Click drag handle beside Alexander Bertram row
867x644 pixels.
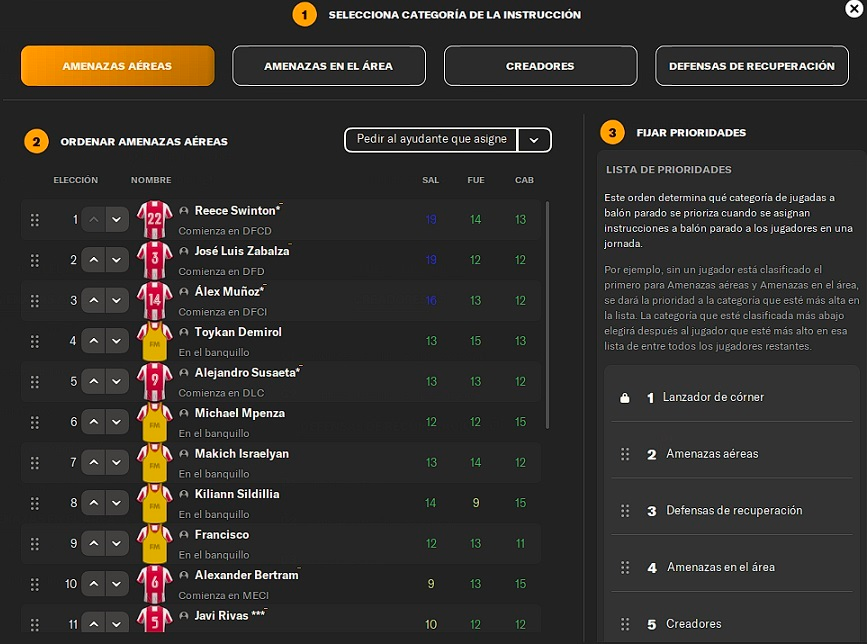35,584
